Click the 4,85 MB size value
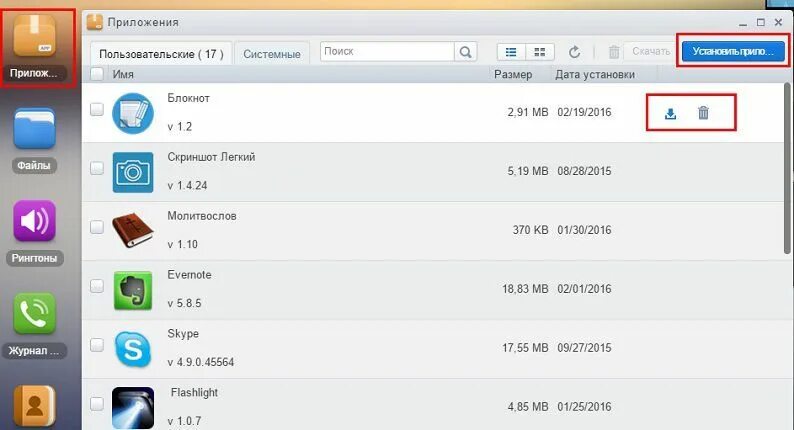Viewport: 794px width, 430px height. (528, 407)
